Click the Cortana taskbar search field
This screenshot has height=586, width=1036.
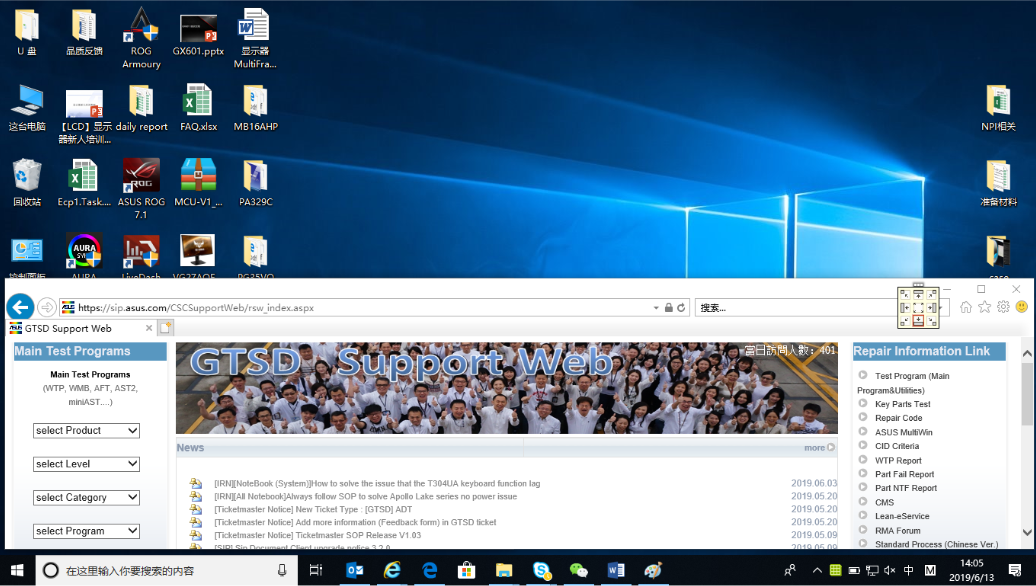(x=164, y=570)
